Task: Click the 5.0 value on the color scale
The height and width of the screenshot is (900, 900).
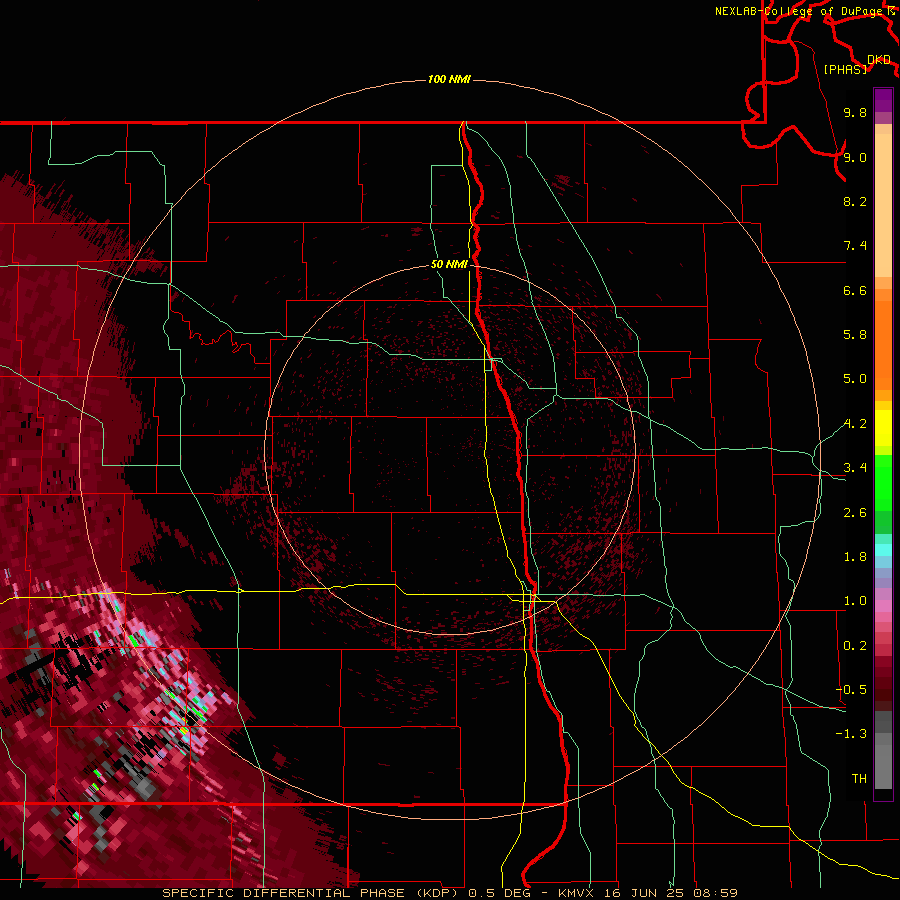Action: [855, 379]
